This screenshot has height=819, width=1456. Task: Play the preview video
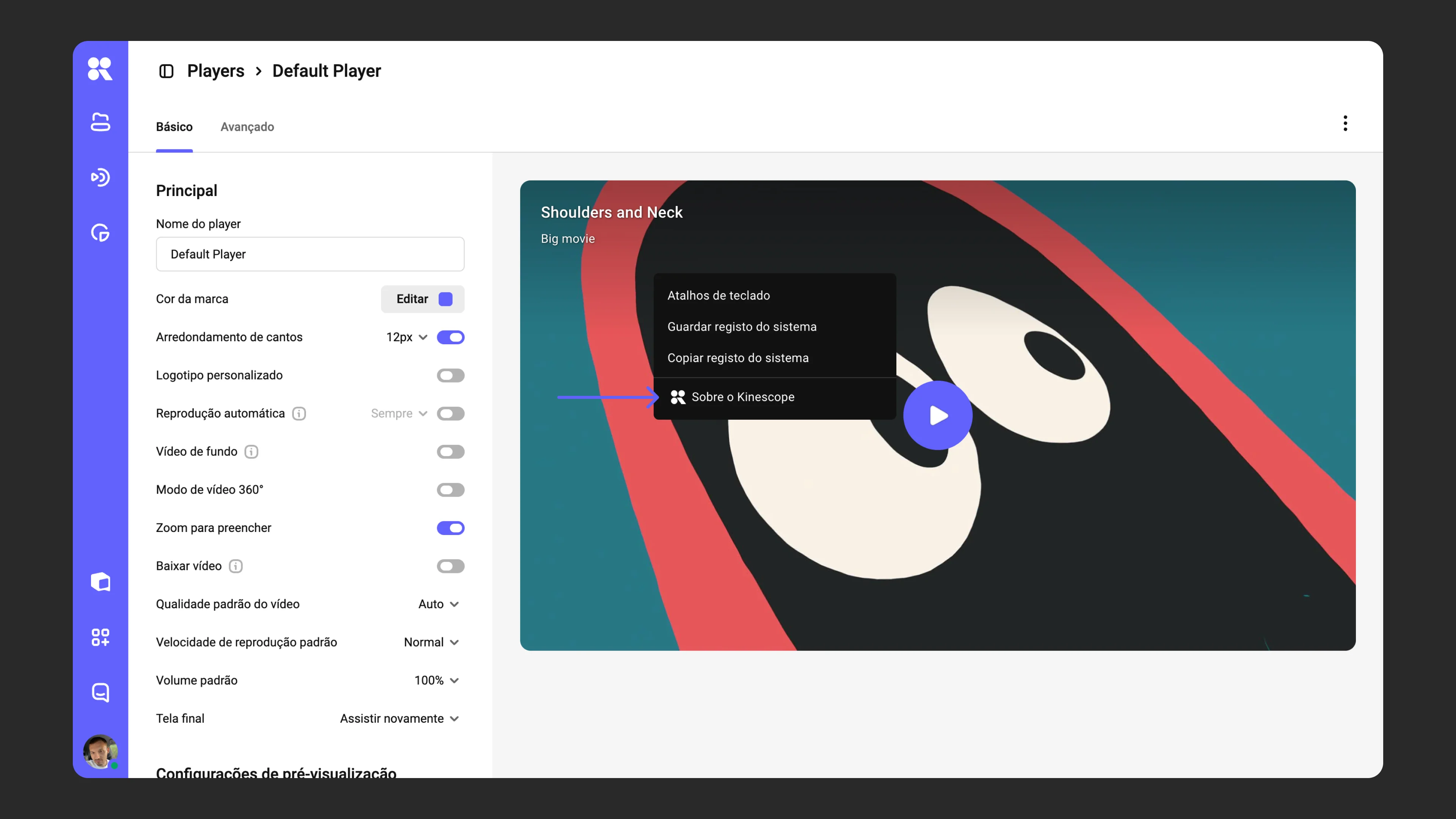938,416
